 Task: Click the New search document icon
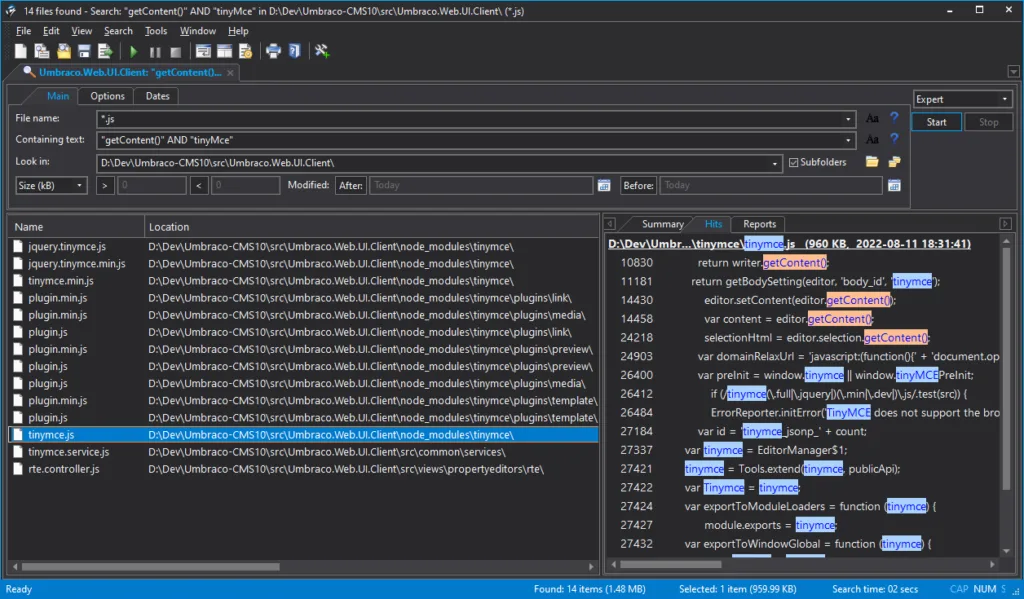pos(21,51)
